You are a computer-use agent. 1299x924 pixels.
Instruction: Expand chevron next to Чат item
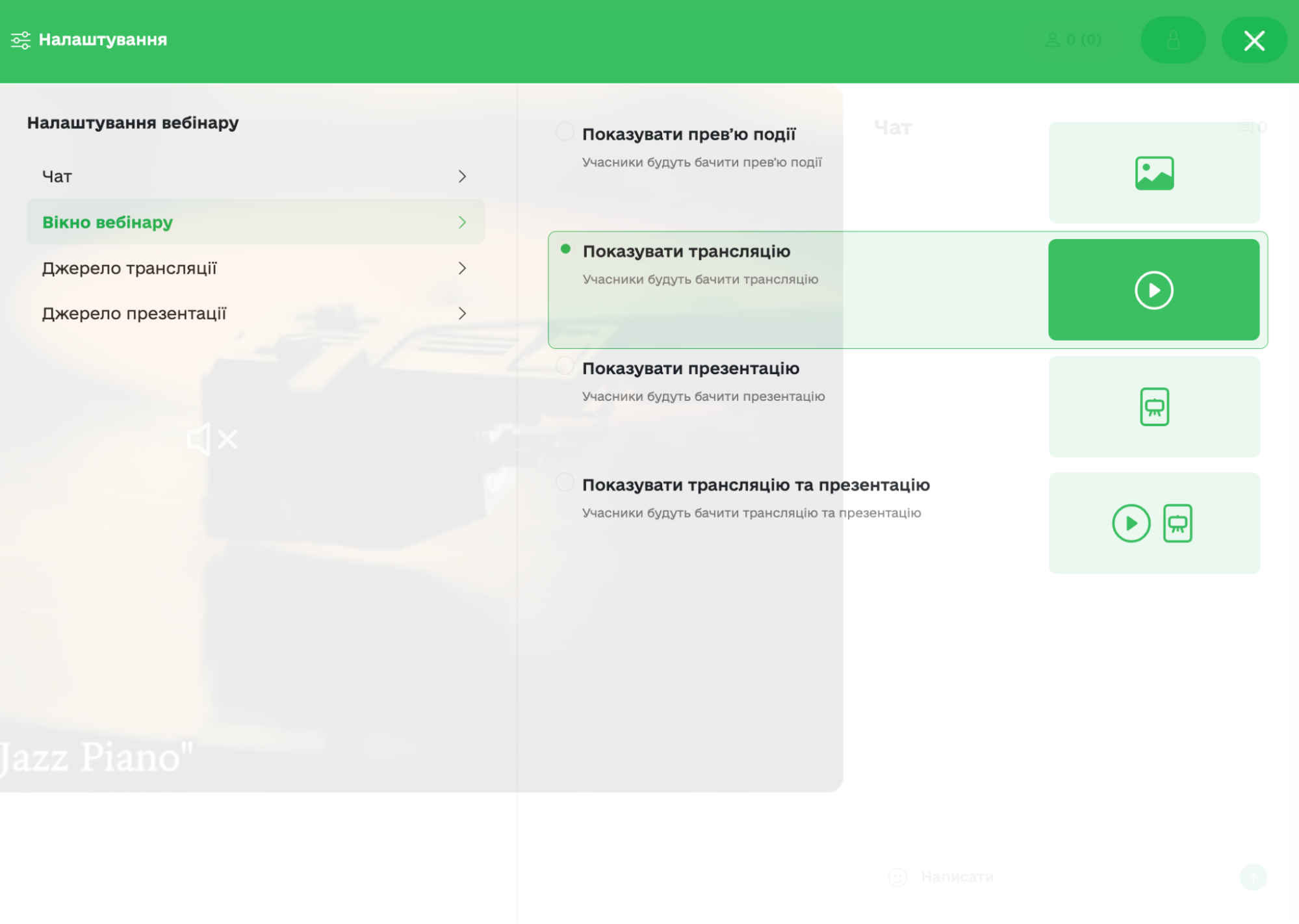462,177
